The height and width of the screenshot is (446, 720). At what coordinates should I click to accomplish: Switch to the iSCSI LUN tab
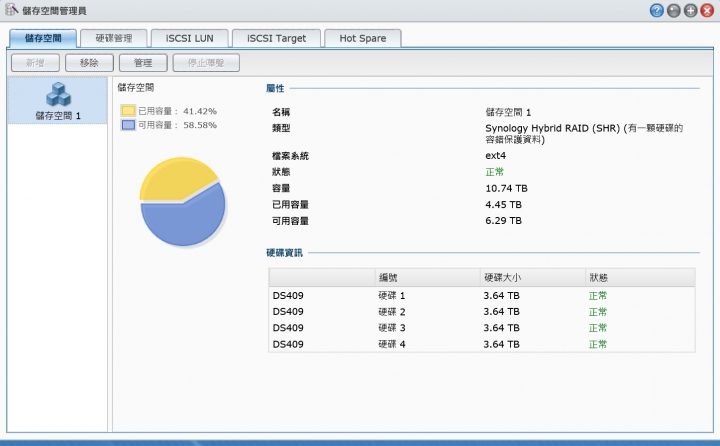(x=190, y=38)
